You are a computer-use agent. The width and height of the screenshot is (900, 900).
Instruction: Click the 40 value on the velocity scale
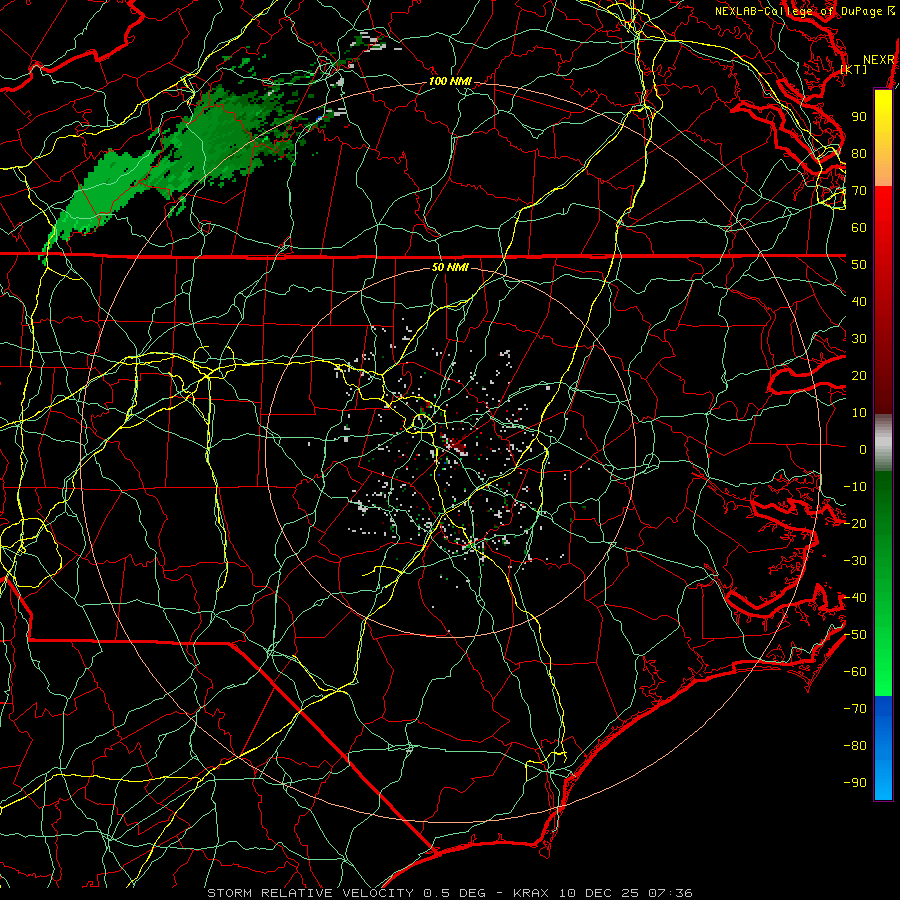coord(859,301)
